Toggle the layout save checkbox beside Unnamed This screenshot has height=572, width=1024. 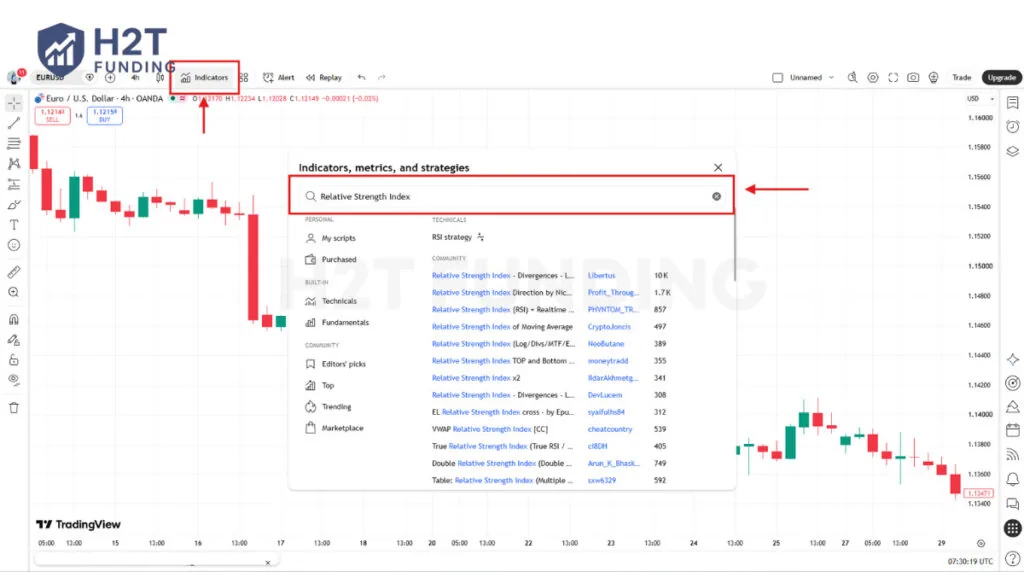pyautogui.click(x=777, y=78)
